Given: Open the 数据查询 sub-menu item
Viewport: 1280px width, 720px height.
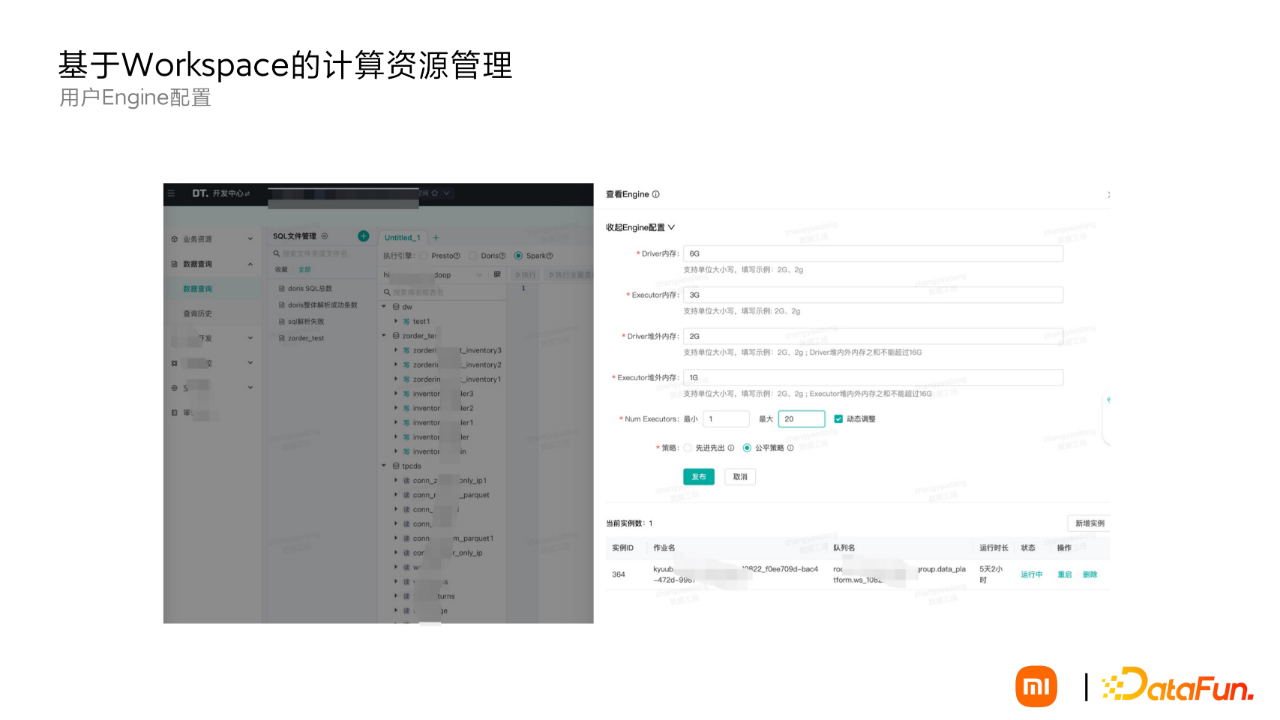Looking at the screenshot, I should pos(197,289).
